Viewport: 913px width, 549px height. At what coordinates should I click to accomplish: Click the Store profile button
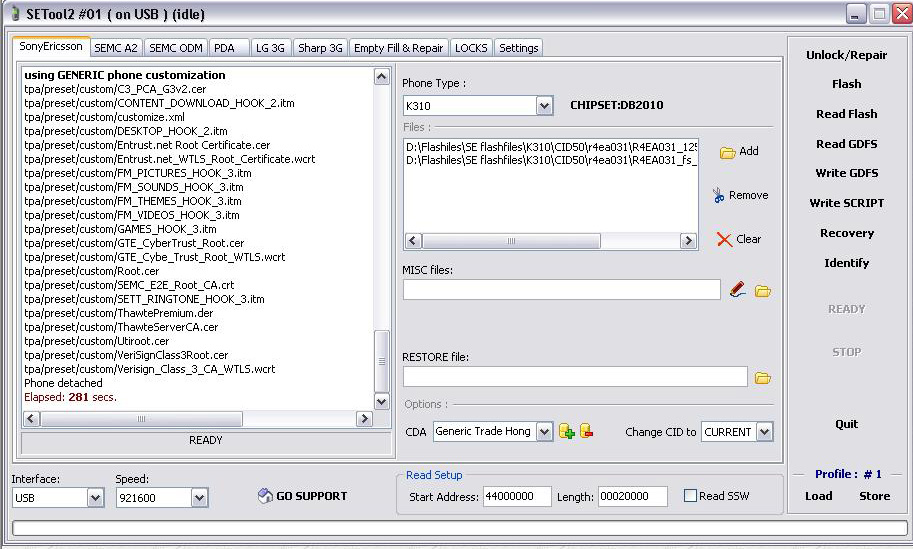tap(875, 496)
